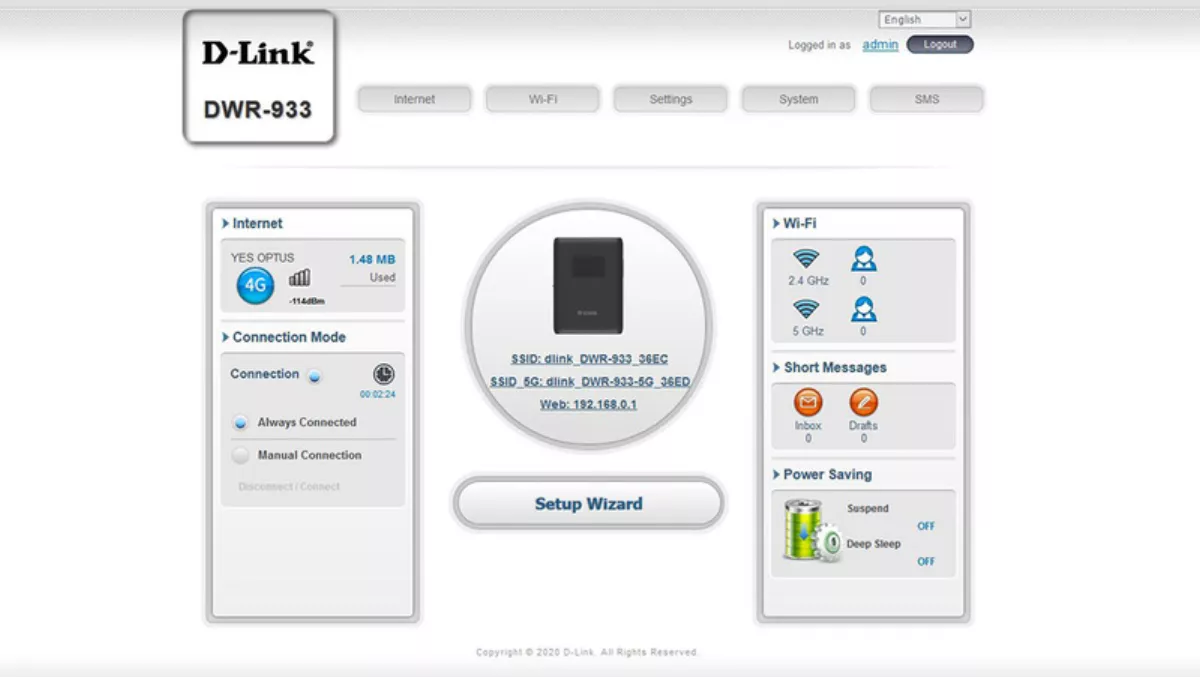Open the SMS Drafts icon
This screenshot has width=1200, height=677.
tap(863, 403)
